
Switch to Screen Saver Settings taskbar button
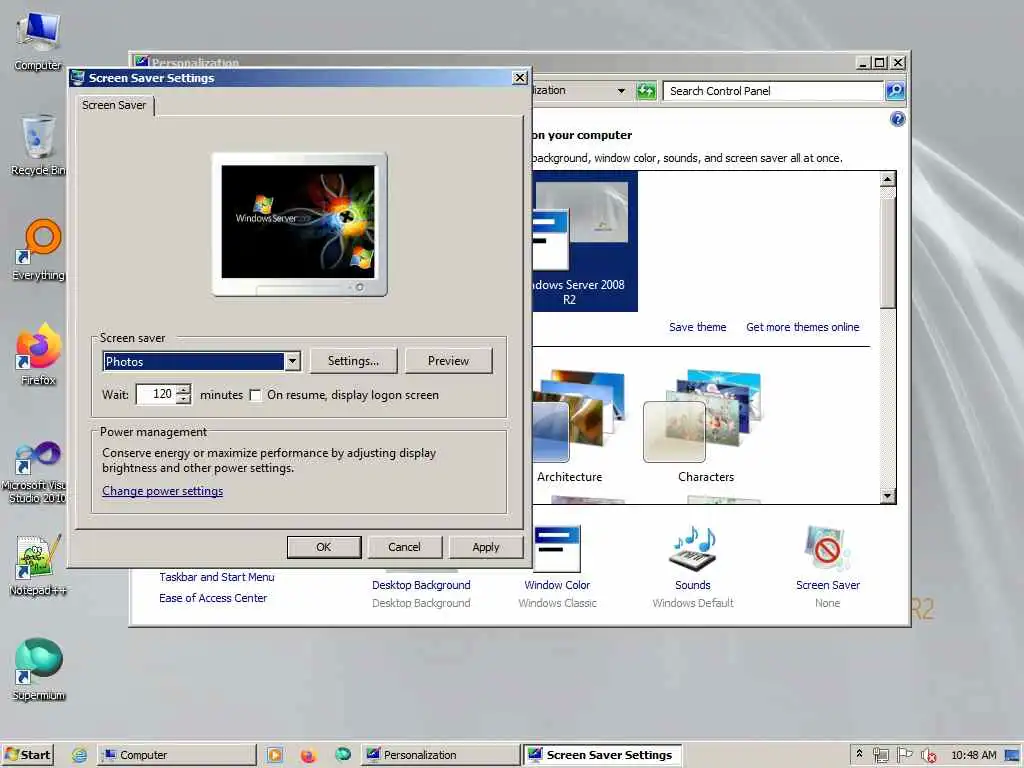click(x=601, y=755)
